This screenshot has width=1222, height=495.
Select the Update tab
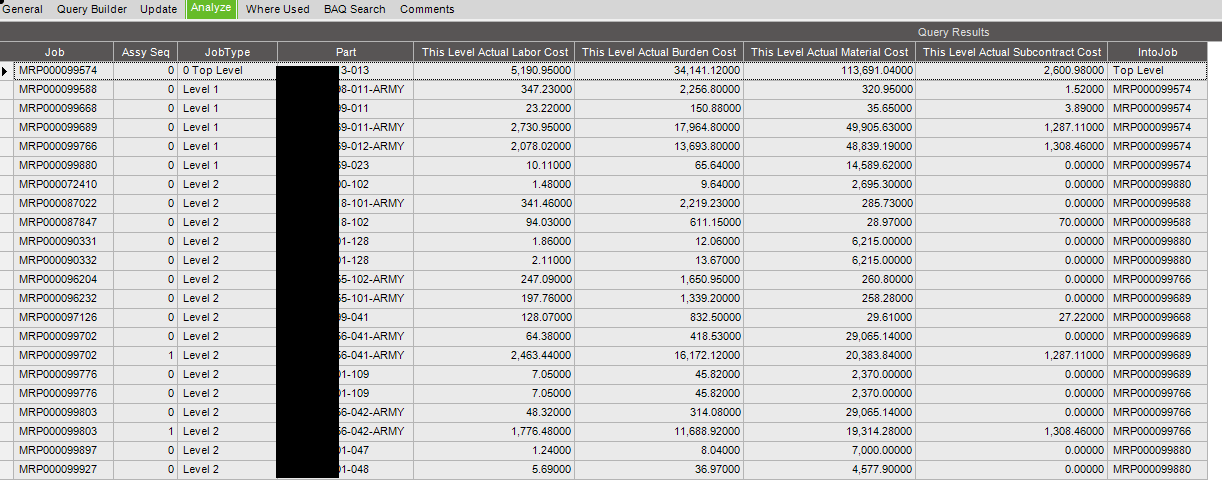click(x=159, y=9)
